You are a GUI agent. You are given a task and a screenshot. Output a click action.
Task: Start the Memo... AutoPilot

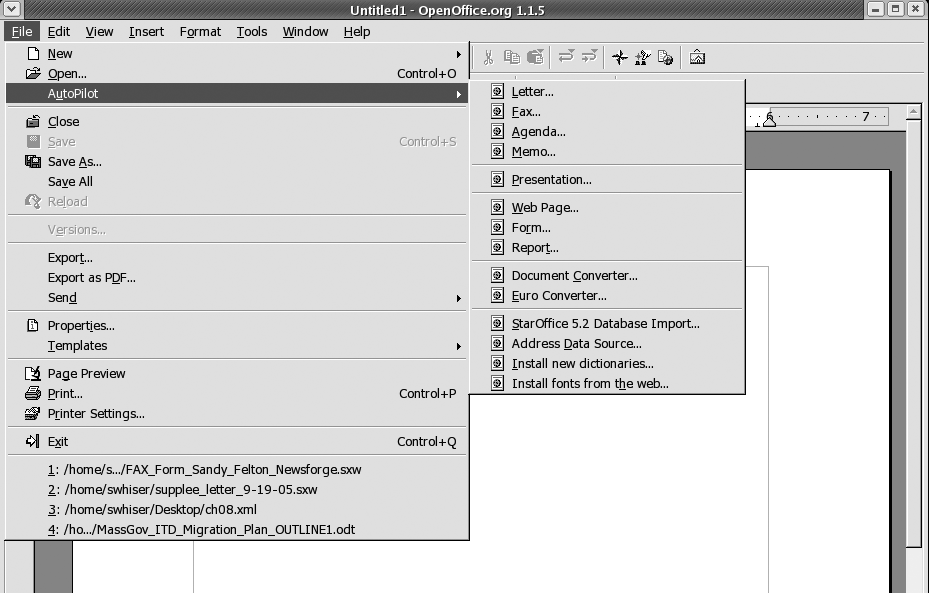coord(607,152)
